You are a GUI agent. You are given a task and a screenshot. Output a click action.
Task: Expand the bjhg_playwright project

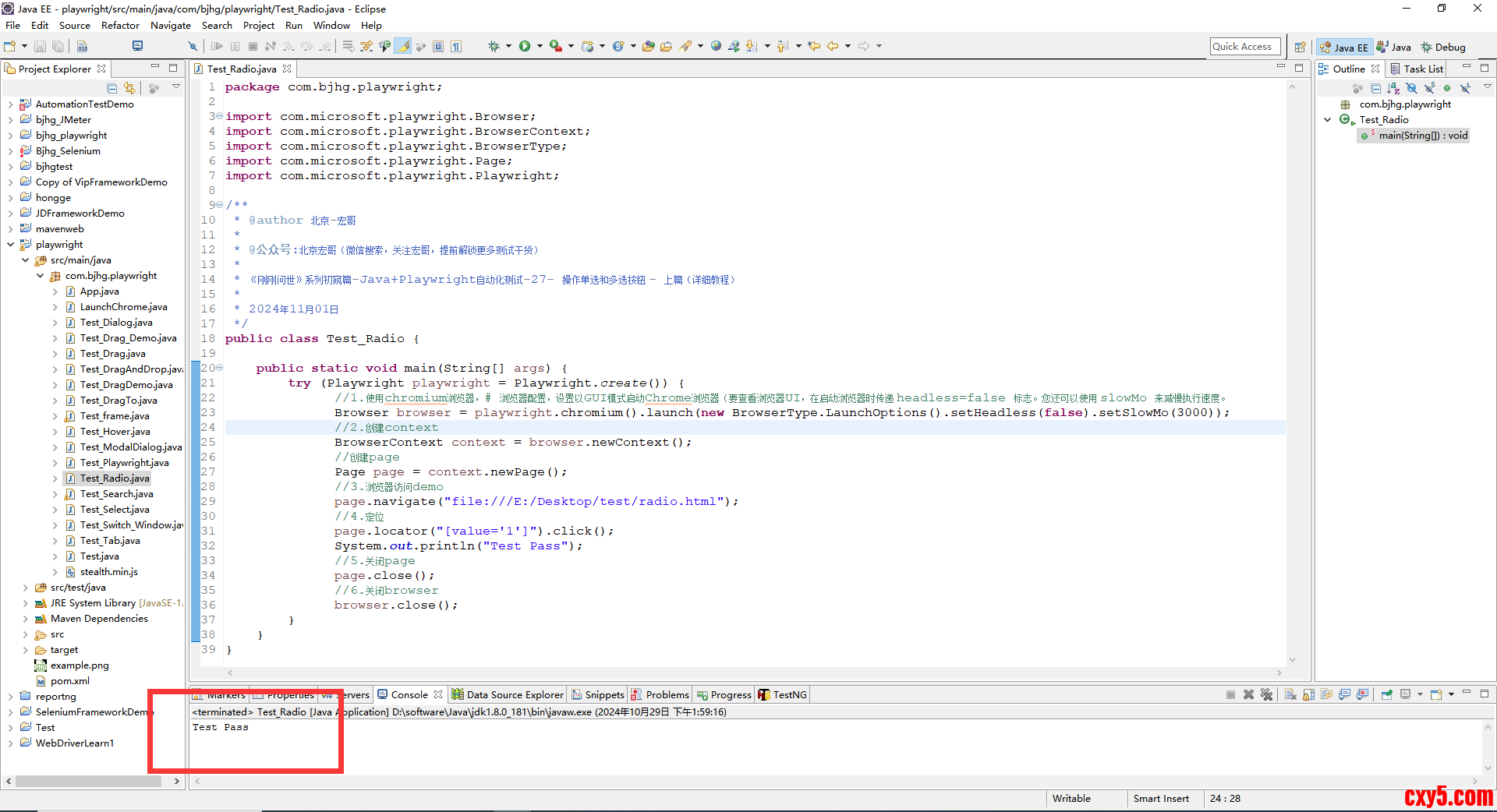10,136
